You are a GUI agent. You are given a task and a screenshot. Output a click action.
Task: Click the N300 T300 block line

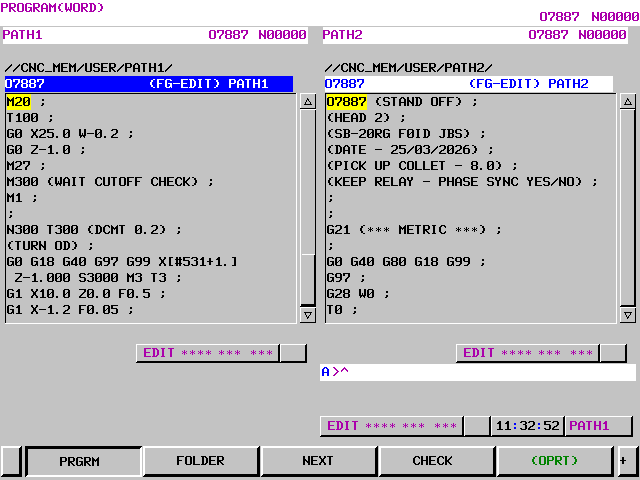coord(93,229)
